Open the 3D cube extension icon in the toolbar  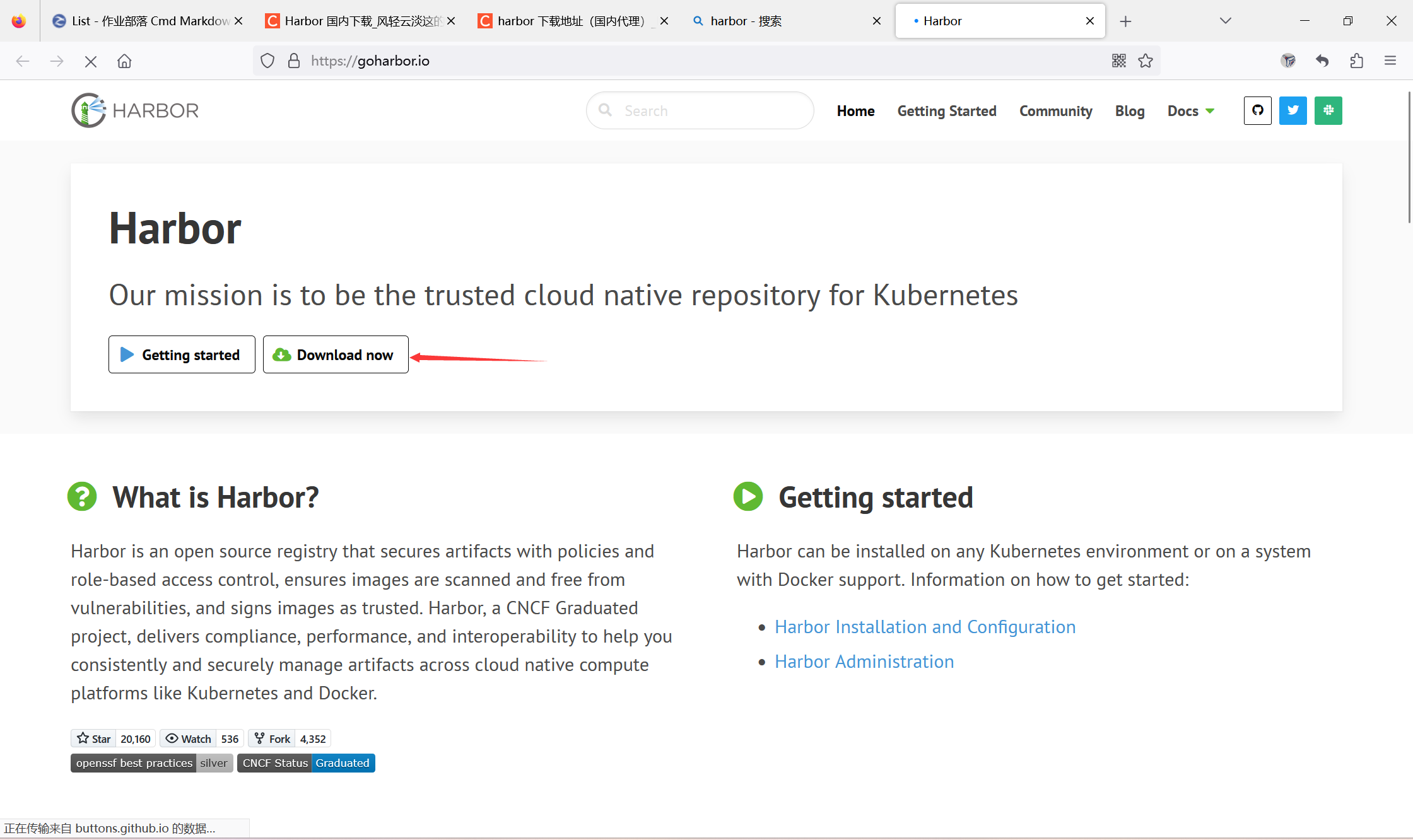point(1288,61)
